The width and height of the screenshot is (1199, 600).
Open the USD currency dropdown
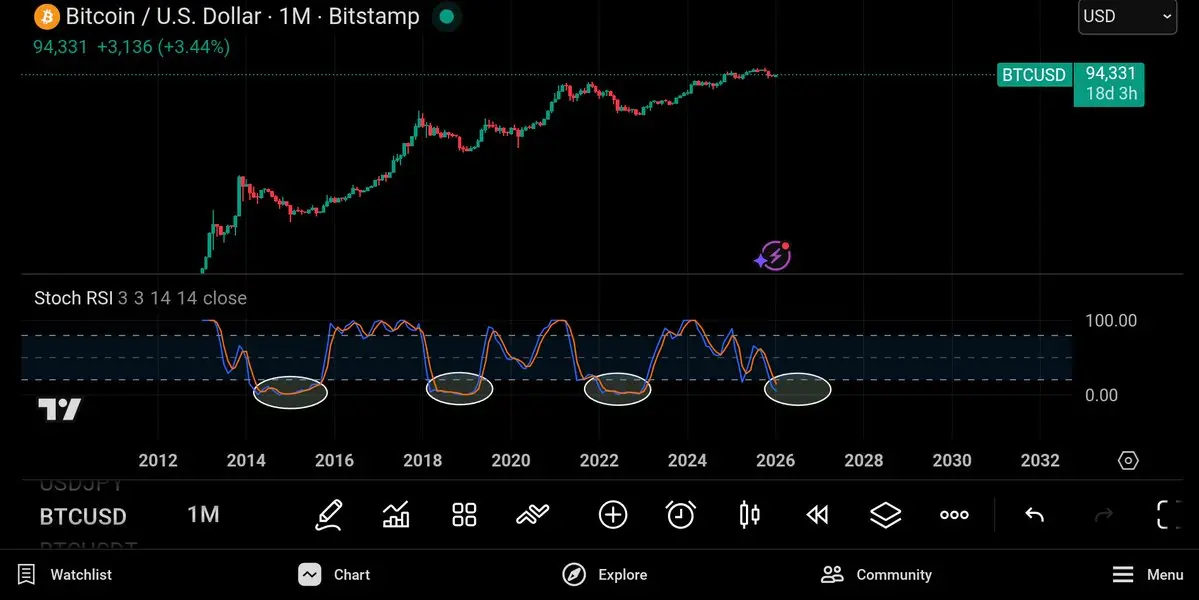click(x=1127, y=16)
